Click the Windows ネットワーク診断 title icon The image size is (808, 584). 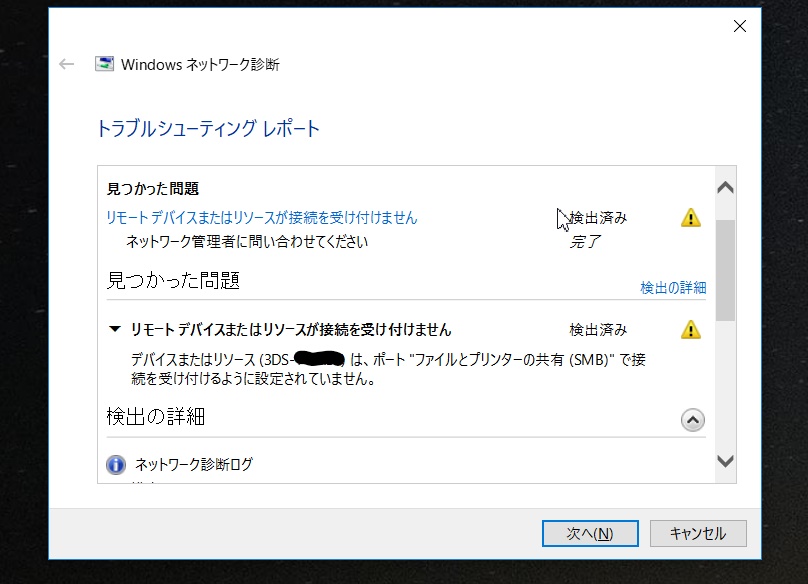(105, 64)
